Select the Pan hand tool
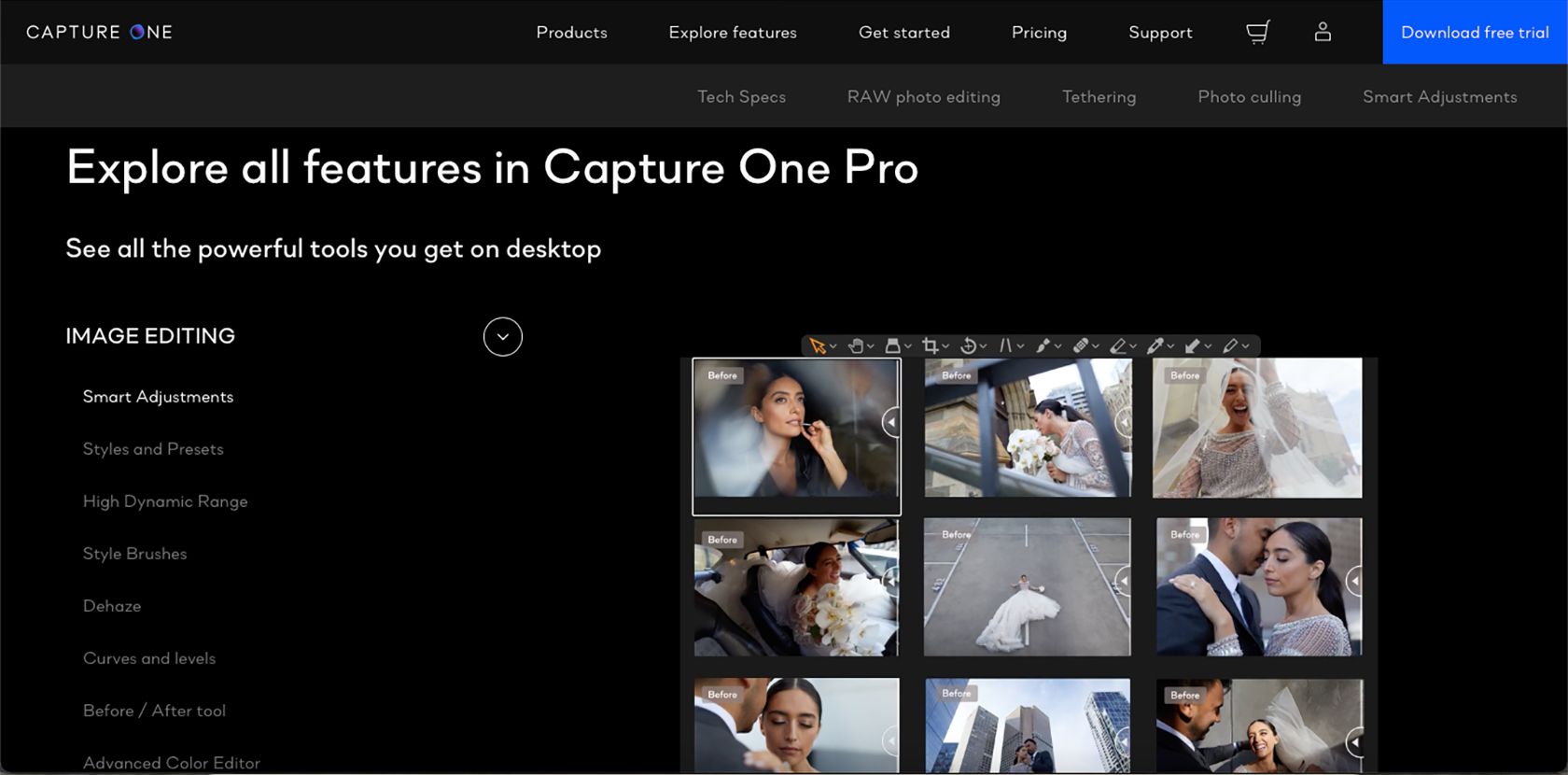The height and width of the screenshot is (775, 1568). click(x=855, y=346)
